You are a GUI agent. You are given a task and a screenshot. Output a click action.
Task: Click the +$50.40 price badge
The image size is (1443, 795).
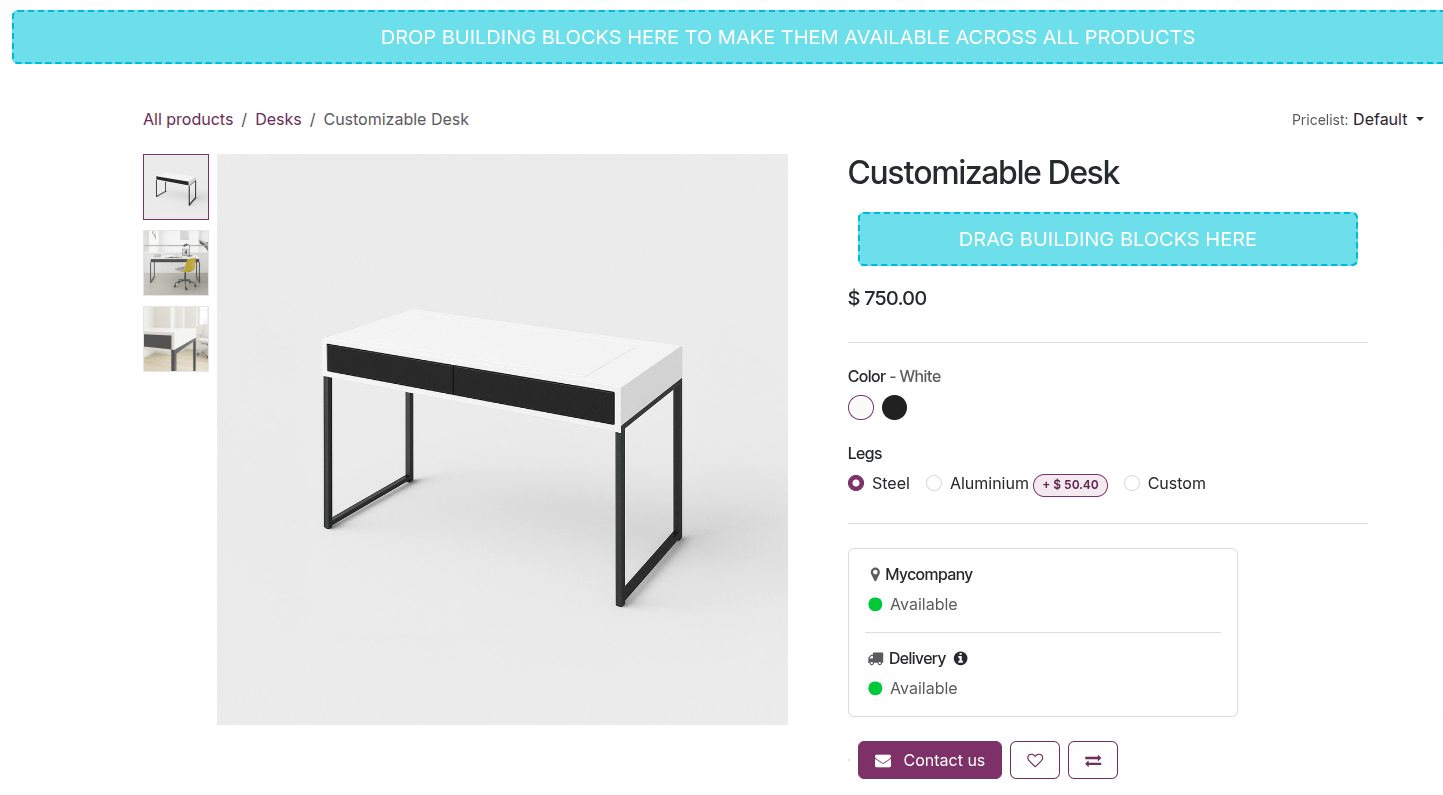pyautogui.click(x=1070, y=485)
